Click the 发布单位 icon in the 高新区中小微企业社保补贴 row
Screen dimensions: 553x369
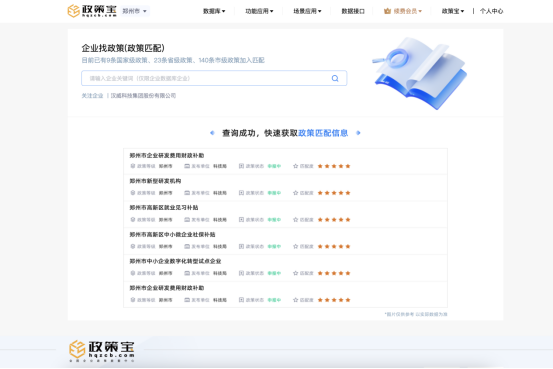187,247
